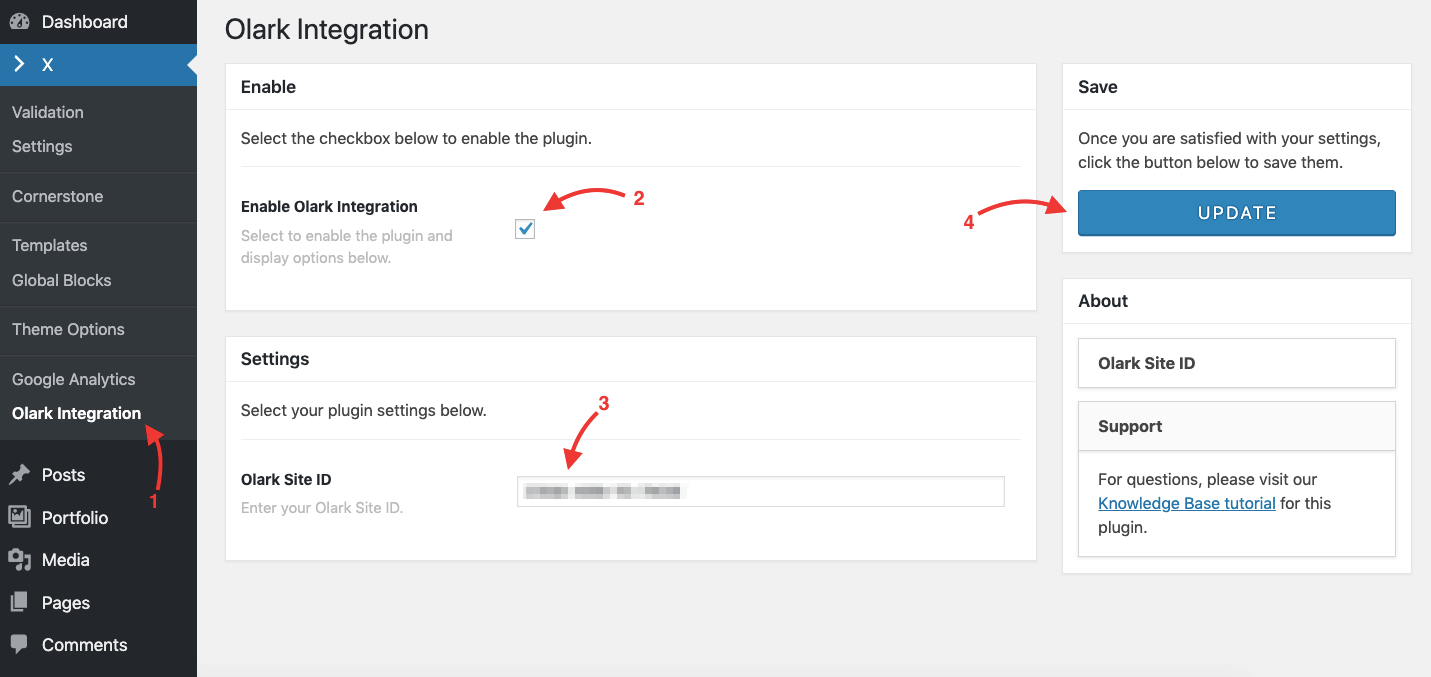Open Portfolio using its sidebar icon

click(x=22, y=517)
